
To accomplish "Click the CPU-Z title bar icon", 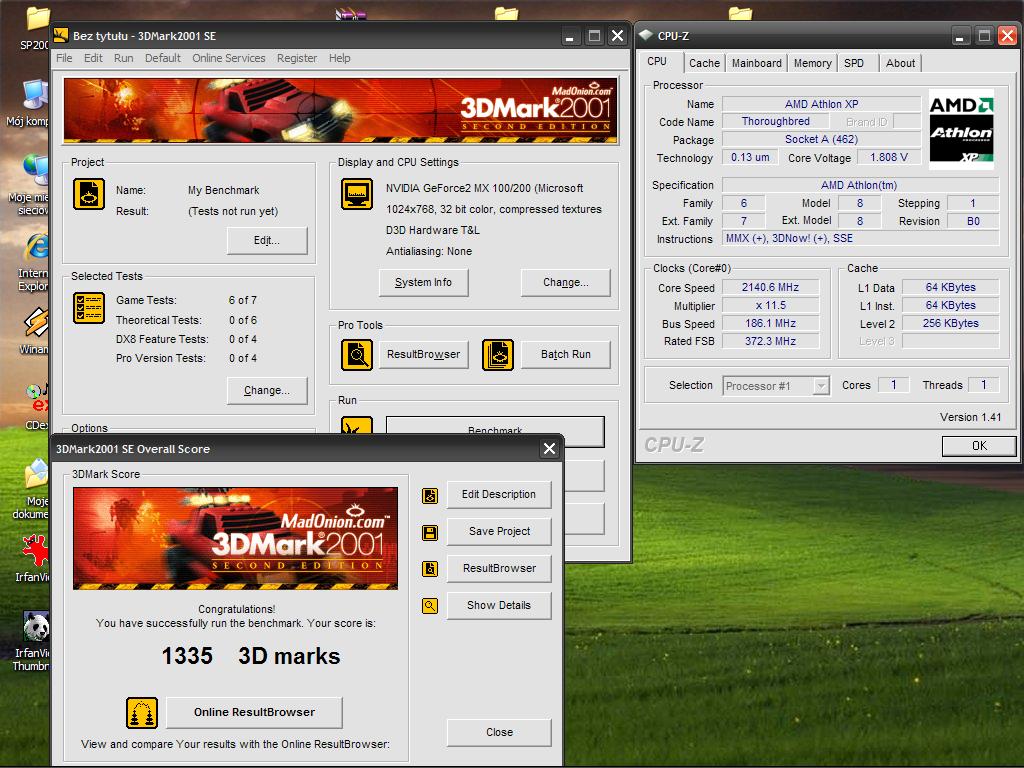I will tap(647, 35).
